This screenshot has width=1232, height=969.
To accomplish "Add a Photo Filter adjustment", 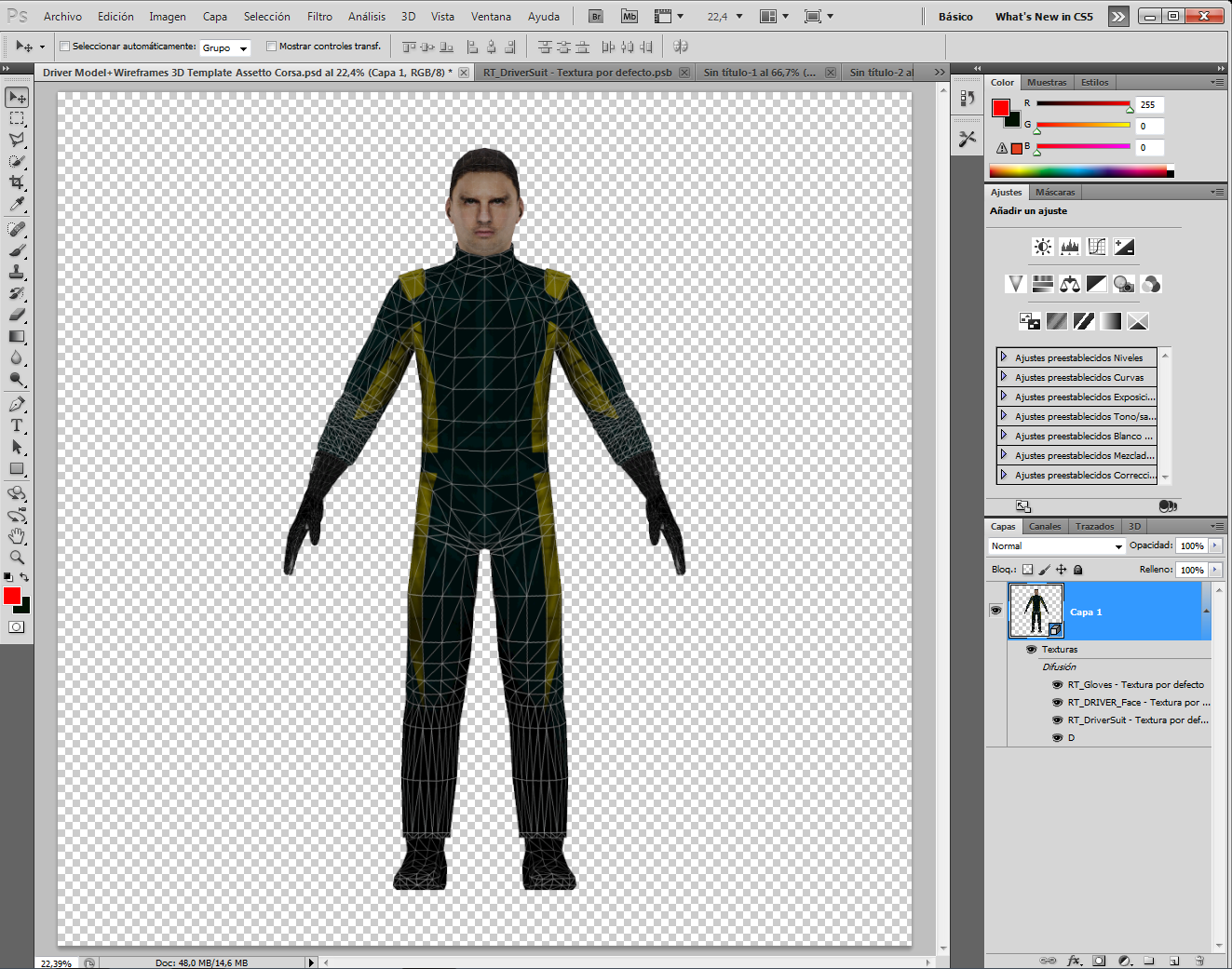I will pyautogui.click(x=1124, y=284).
